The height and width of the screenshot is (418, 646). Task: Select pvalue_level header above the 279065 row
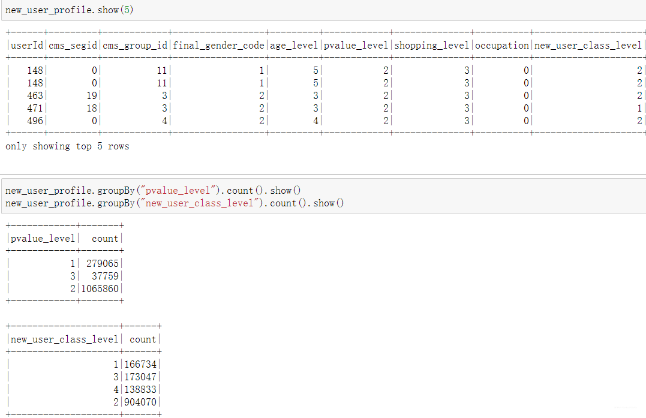tap(43, 238)
